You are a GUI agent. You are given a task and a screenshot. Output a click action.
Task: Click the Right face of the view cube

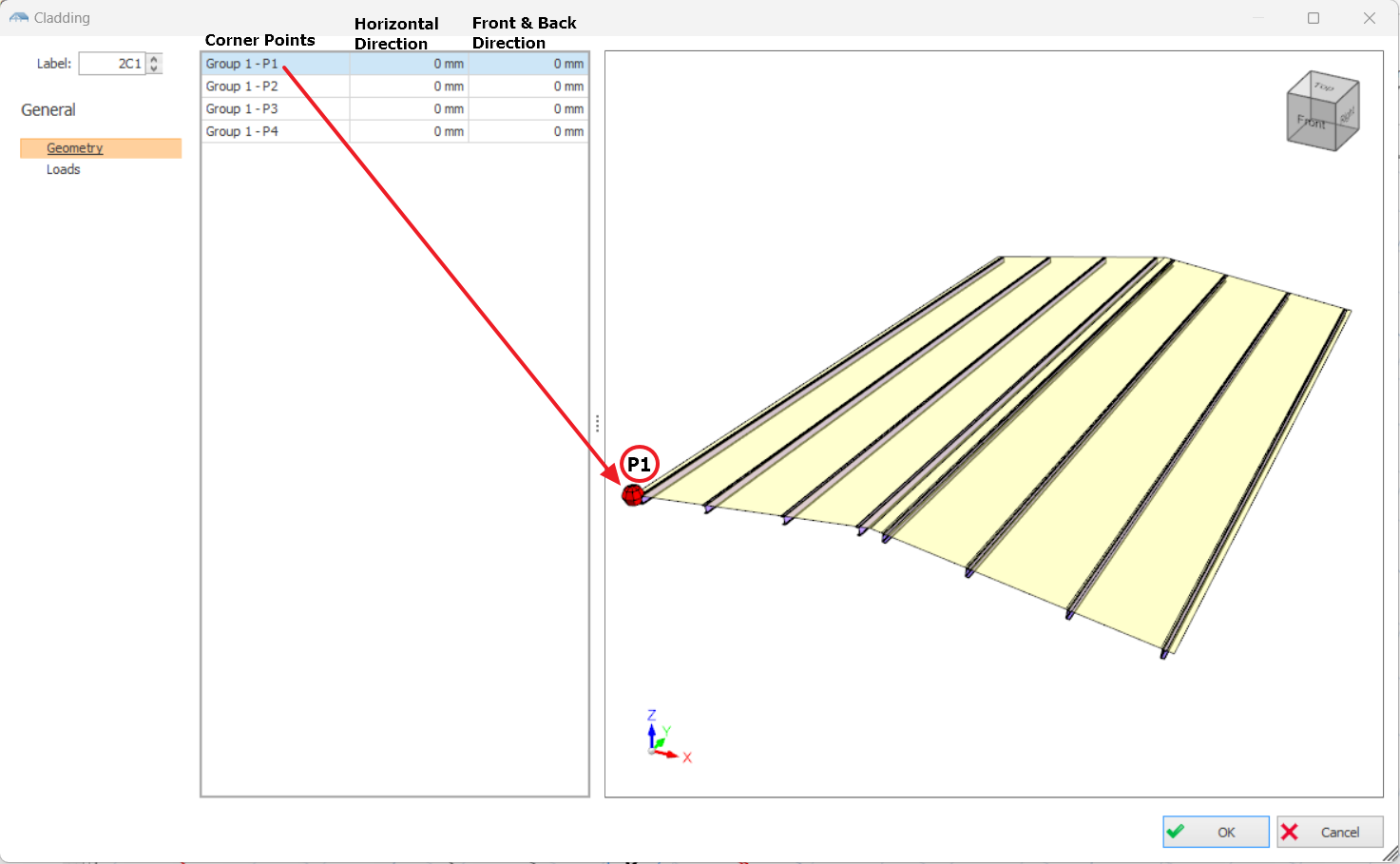(x=1348, y=116)
